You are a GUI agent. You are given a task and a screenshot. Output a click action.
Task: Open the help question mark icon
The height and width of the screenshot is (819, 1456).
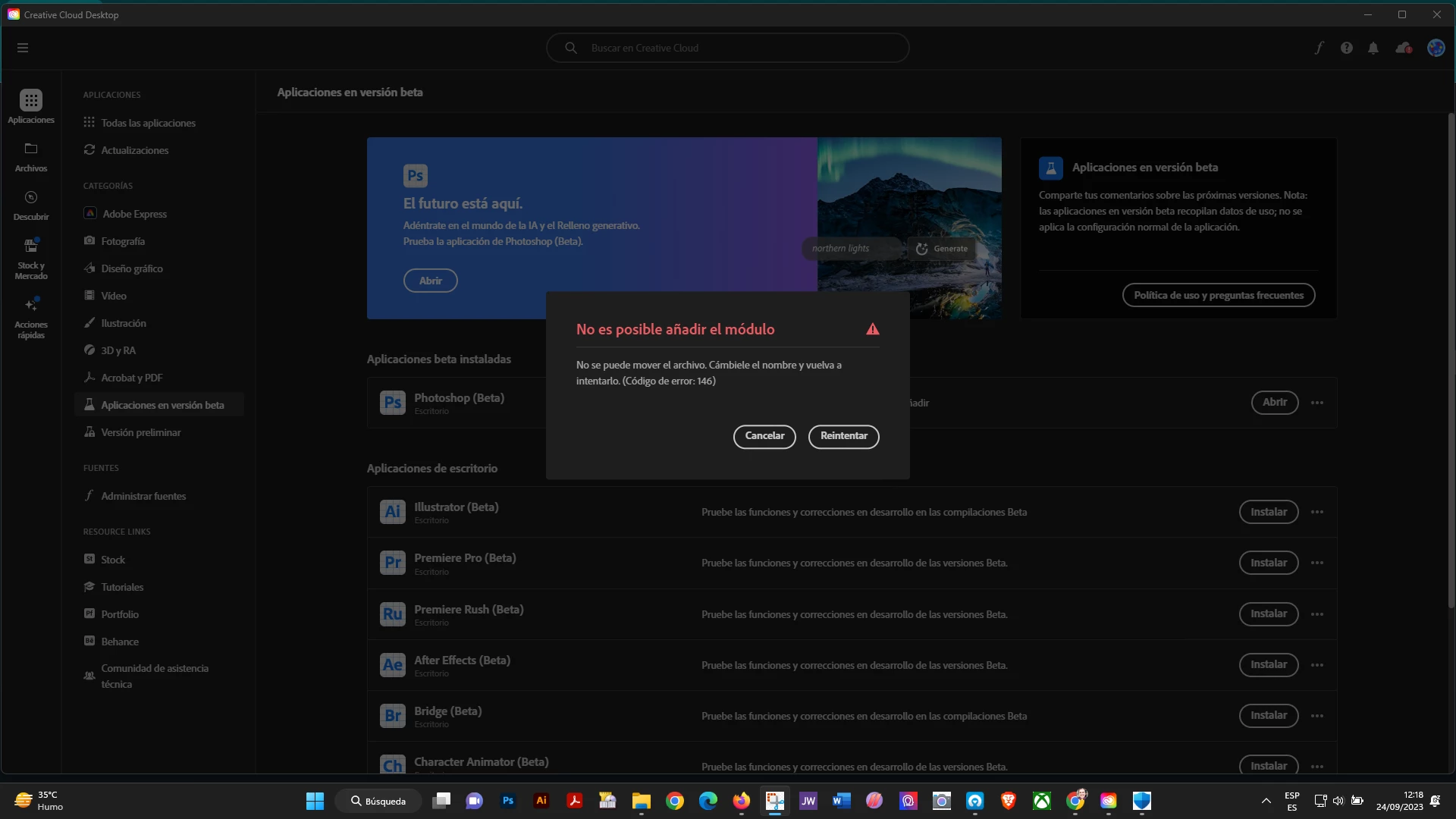1346,48
